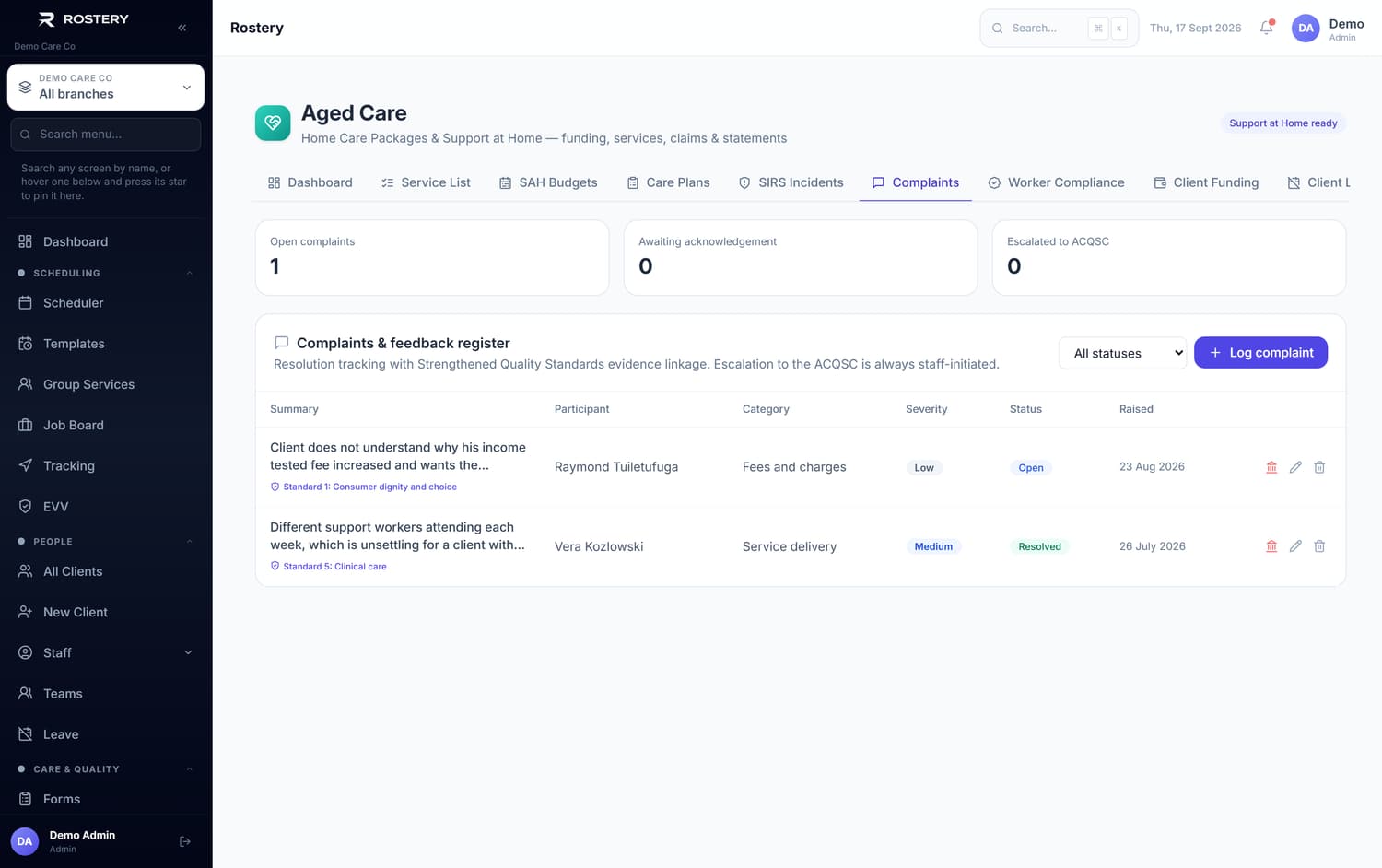Edit Raymond Tuiletufuga complaint pencil icon

[1295, 467]
